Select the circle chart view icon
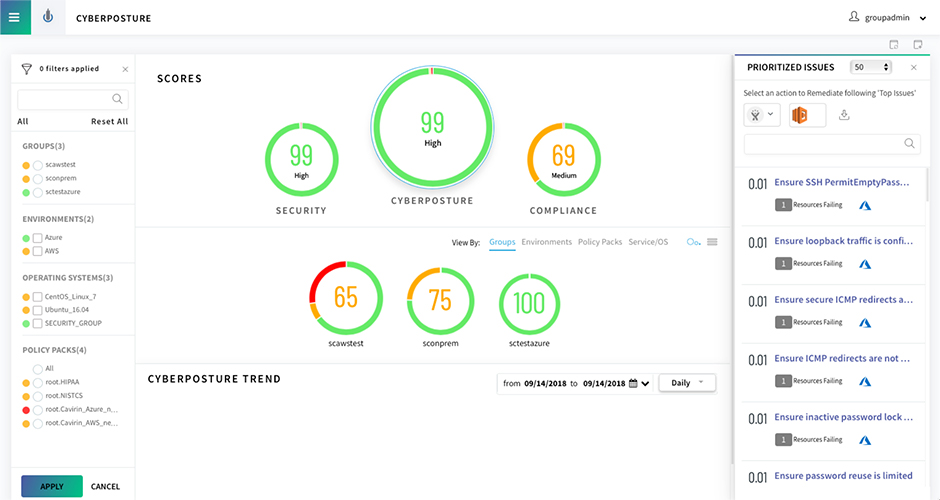The width and height of the screenshot is (940, 500). point(693,242)
